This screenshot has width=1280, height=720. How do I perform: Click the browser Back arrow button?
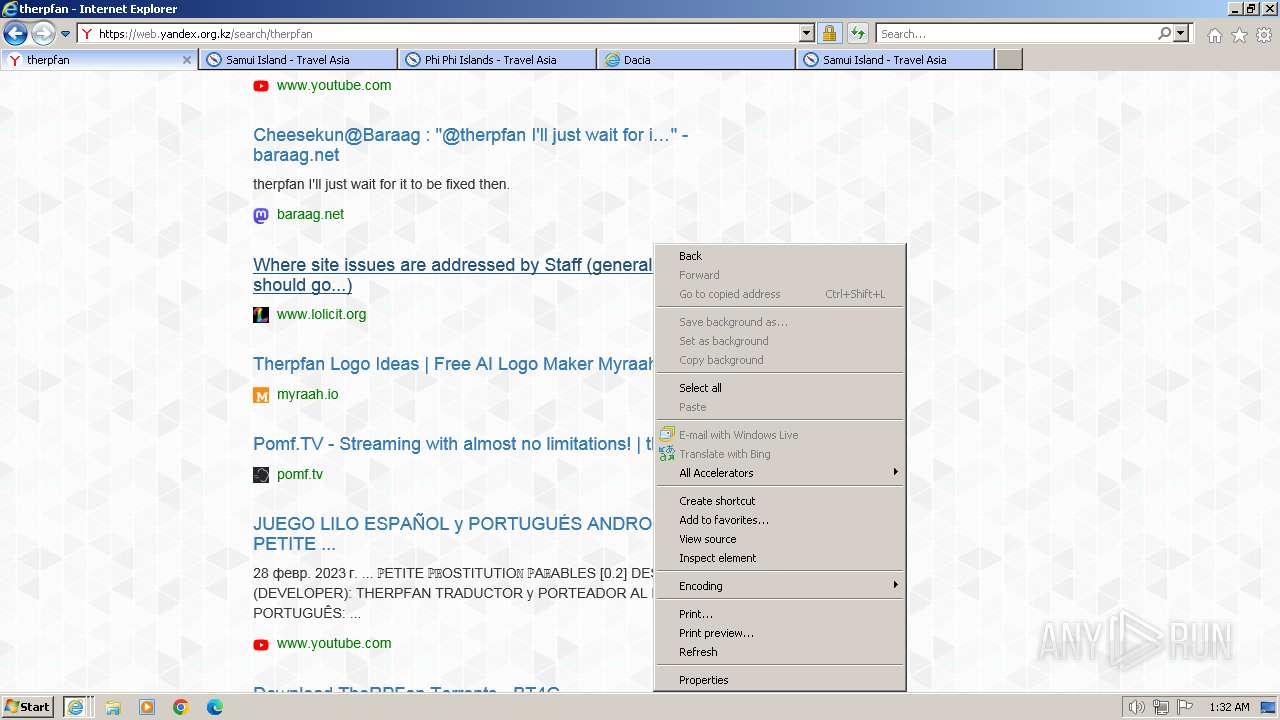point(15,33)
